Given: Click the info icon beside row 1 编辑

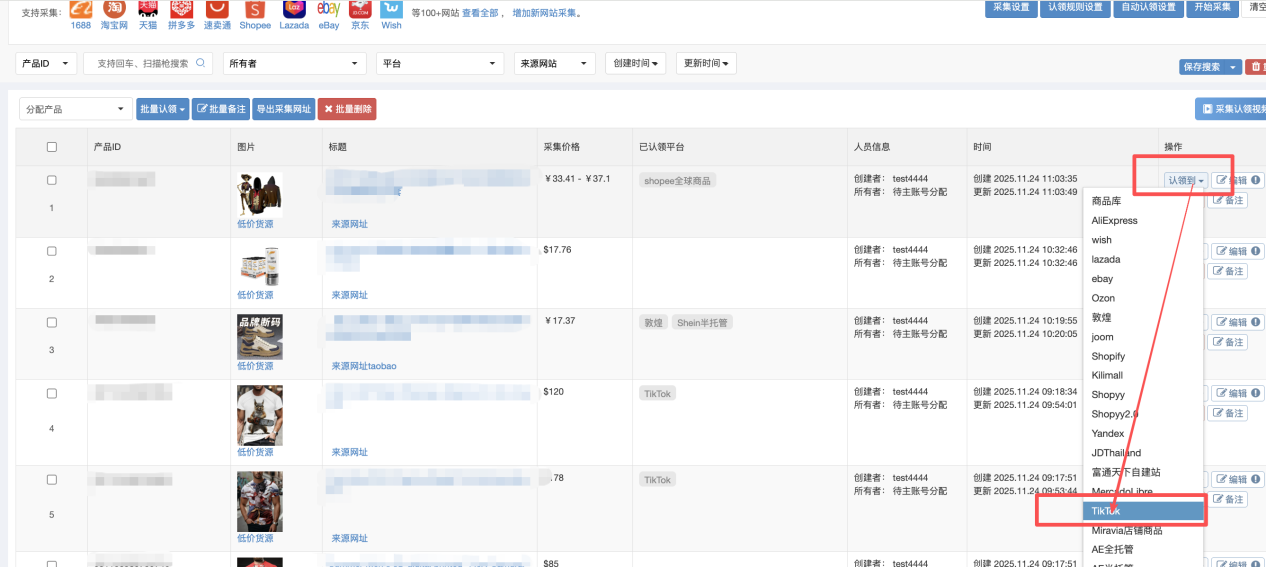Looking at the screenshot, I should coord(1256,181).
